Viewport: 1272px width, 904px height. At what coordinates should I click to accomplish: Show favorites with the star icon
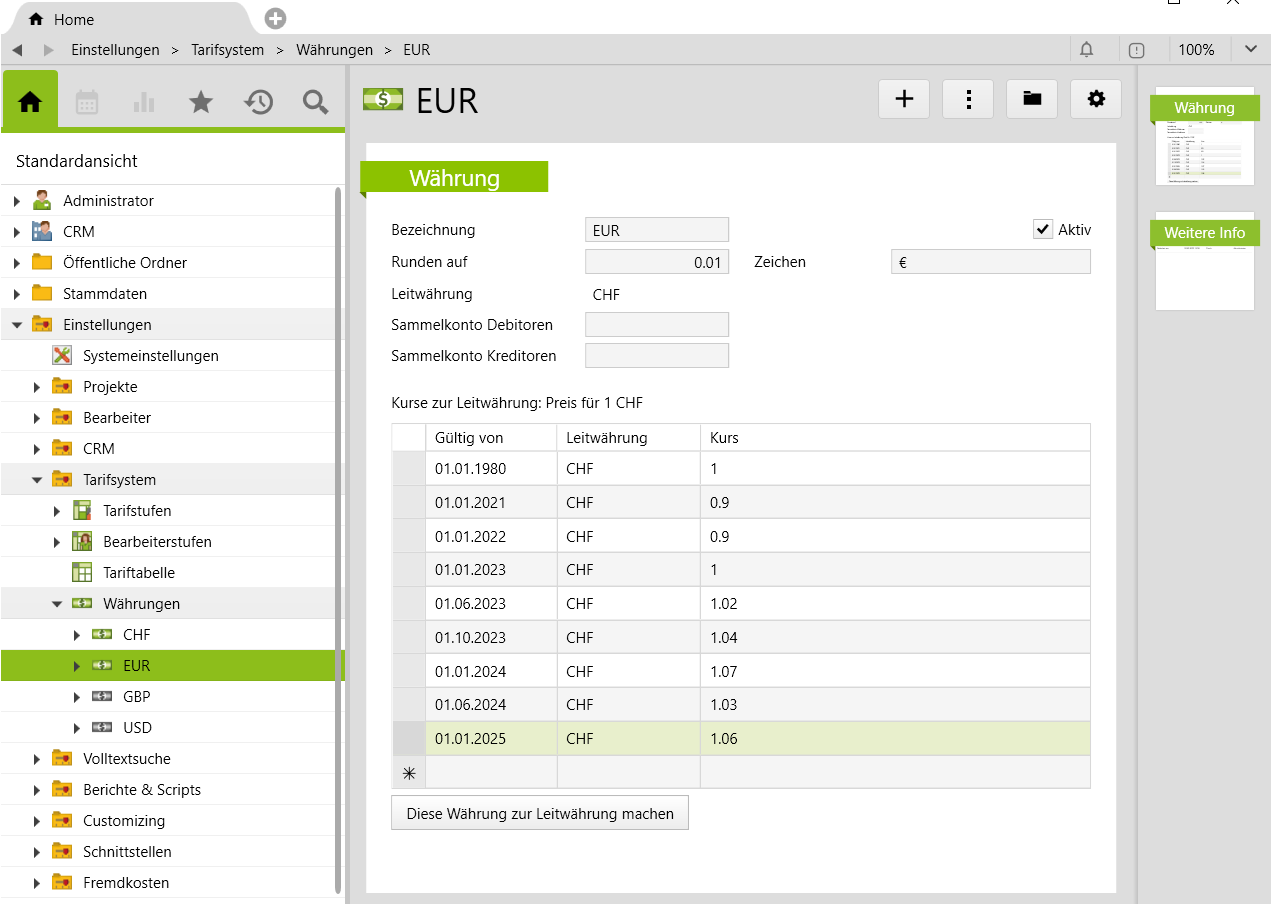coord(201,101)
